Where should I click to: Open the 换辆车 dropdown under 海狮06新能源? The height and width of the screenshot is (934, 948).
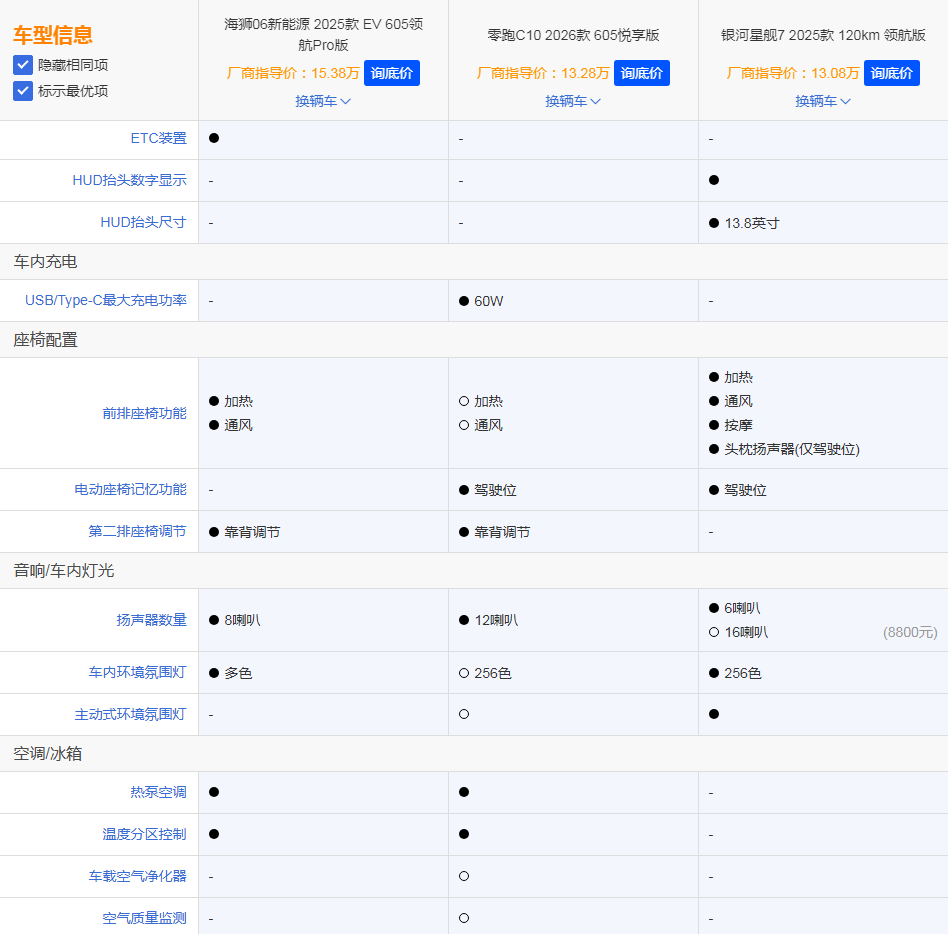(323, 101)
